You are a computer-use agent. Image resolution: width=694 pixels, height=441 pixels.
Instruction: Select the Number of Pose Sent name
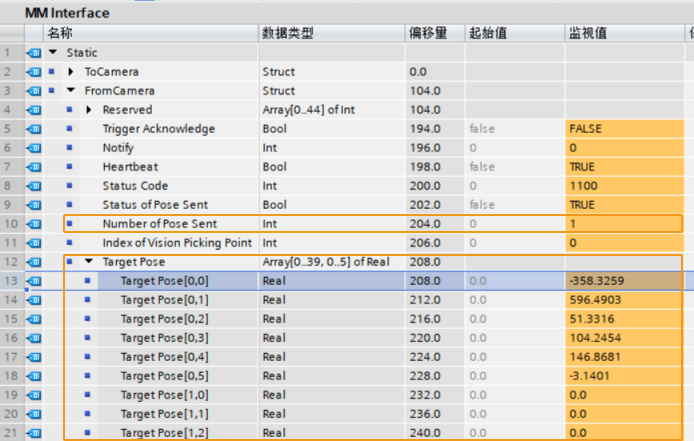click(x=160, y=224)
